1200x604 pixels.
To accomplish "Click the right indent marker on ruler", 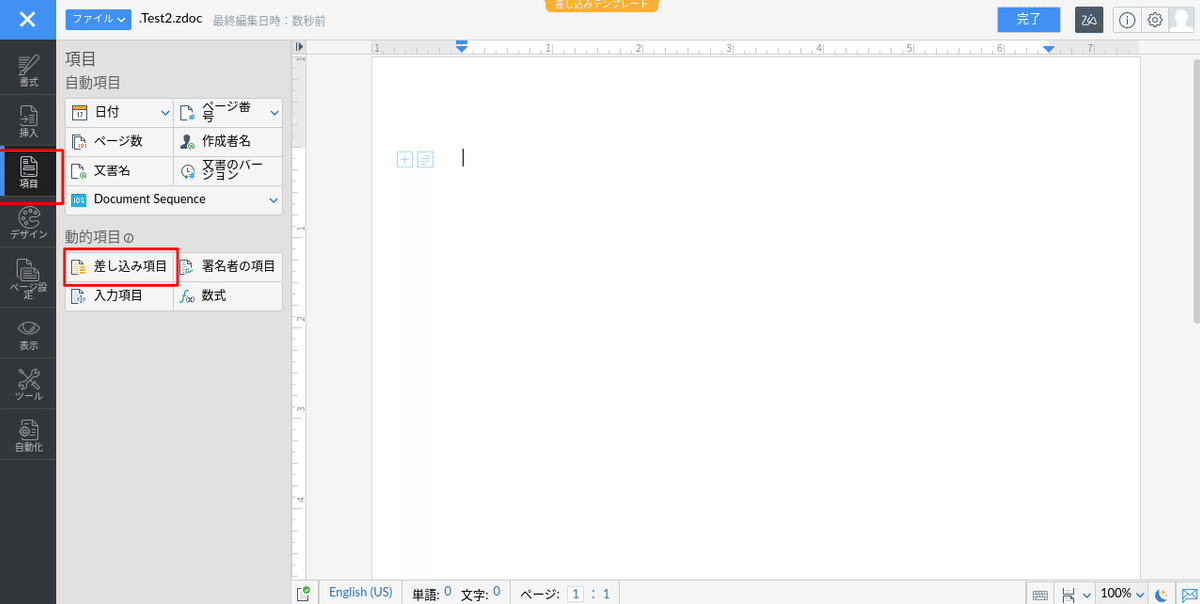I will [1049, 49].
